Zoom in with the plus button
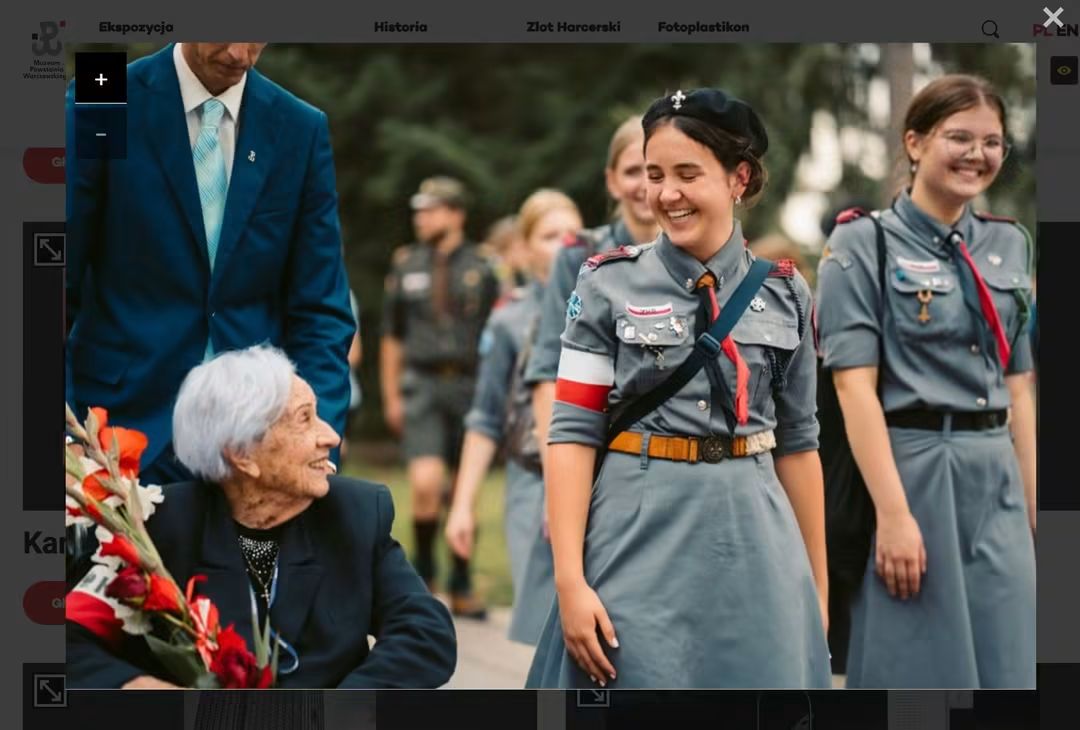This screenshot has width=1080, height=730. click(x=101, y=78)
